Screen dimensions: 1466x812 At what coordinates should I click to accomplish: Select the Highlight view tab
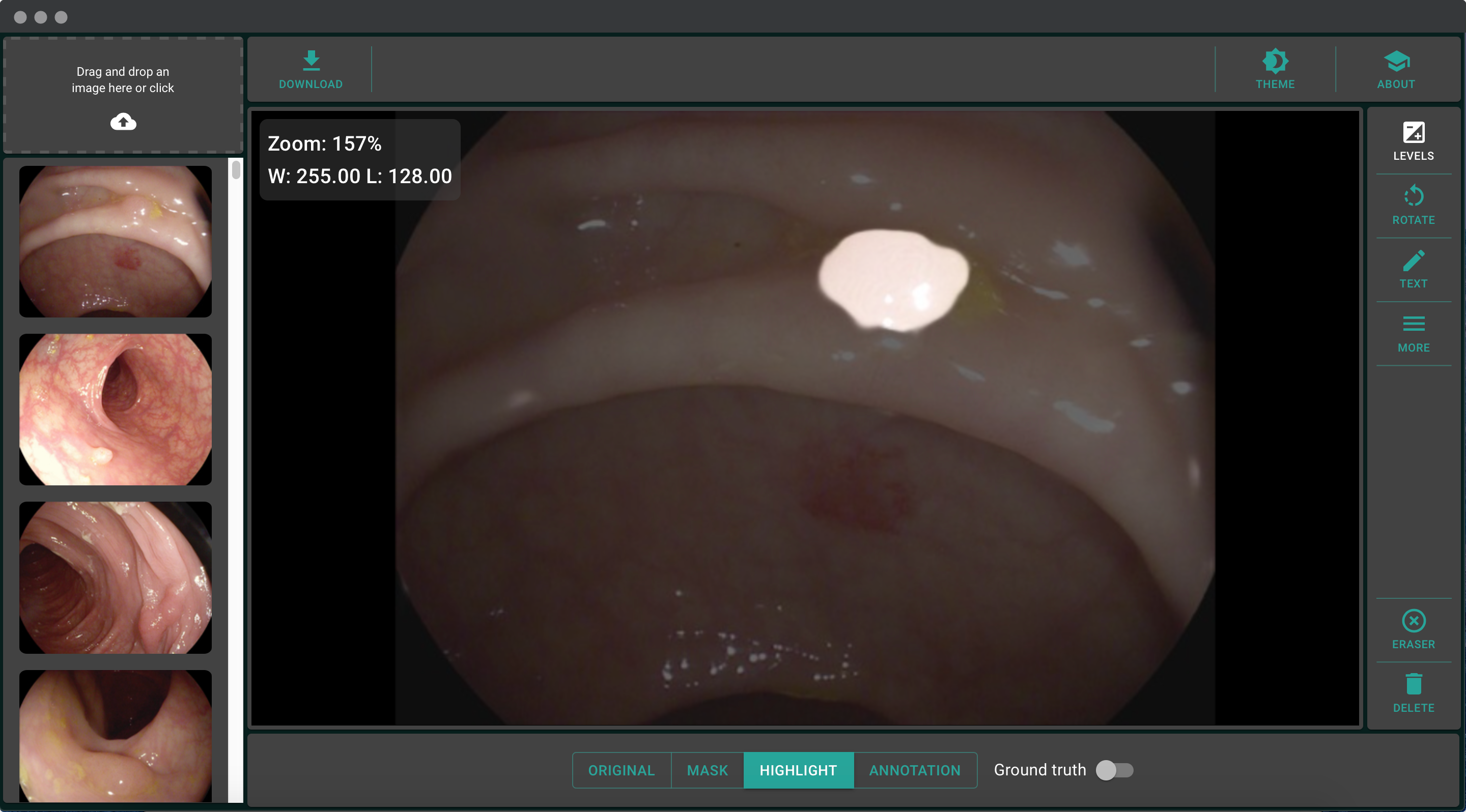[798, 770]
